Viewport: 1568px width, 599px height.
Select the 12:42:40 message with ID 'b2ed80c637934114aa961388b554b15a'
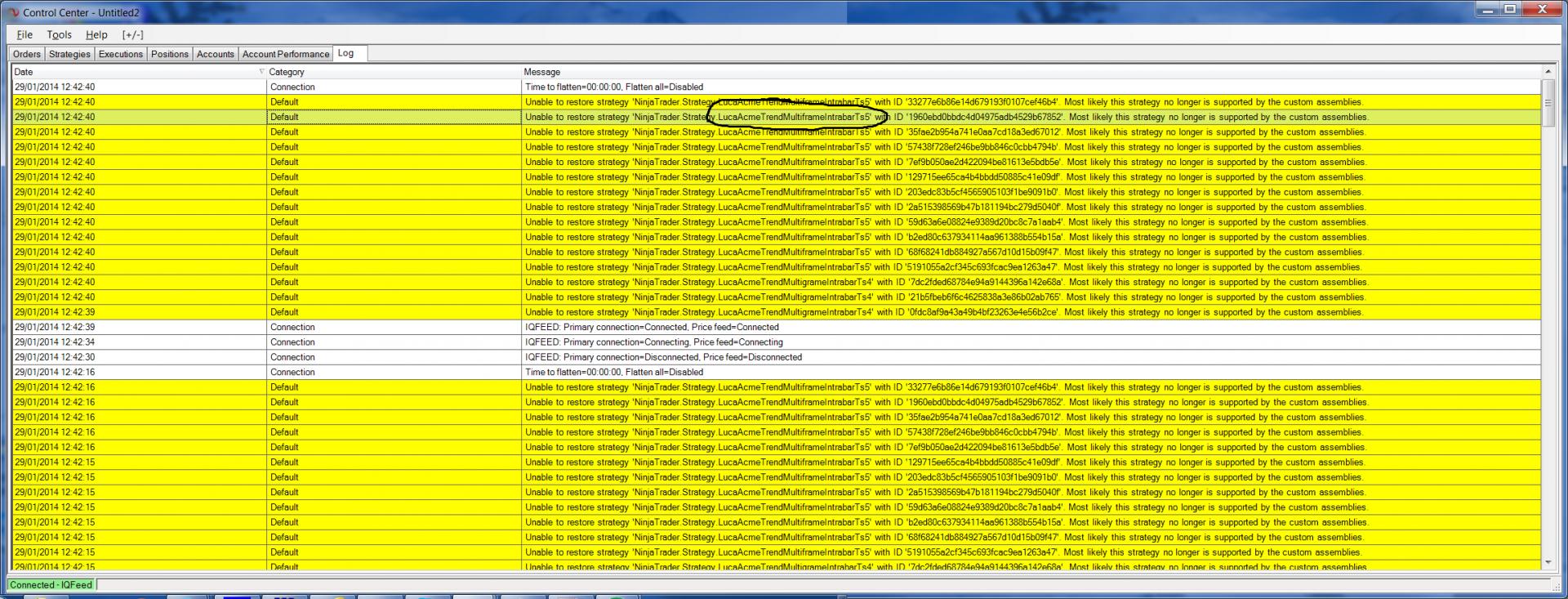coord(1031,237)
